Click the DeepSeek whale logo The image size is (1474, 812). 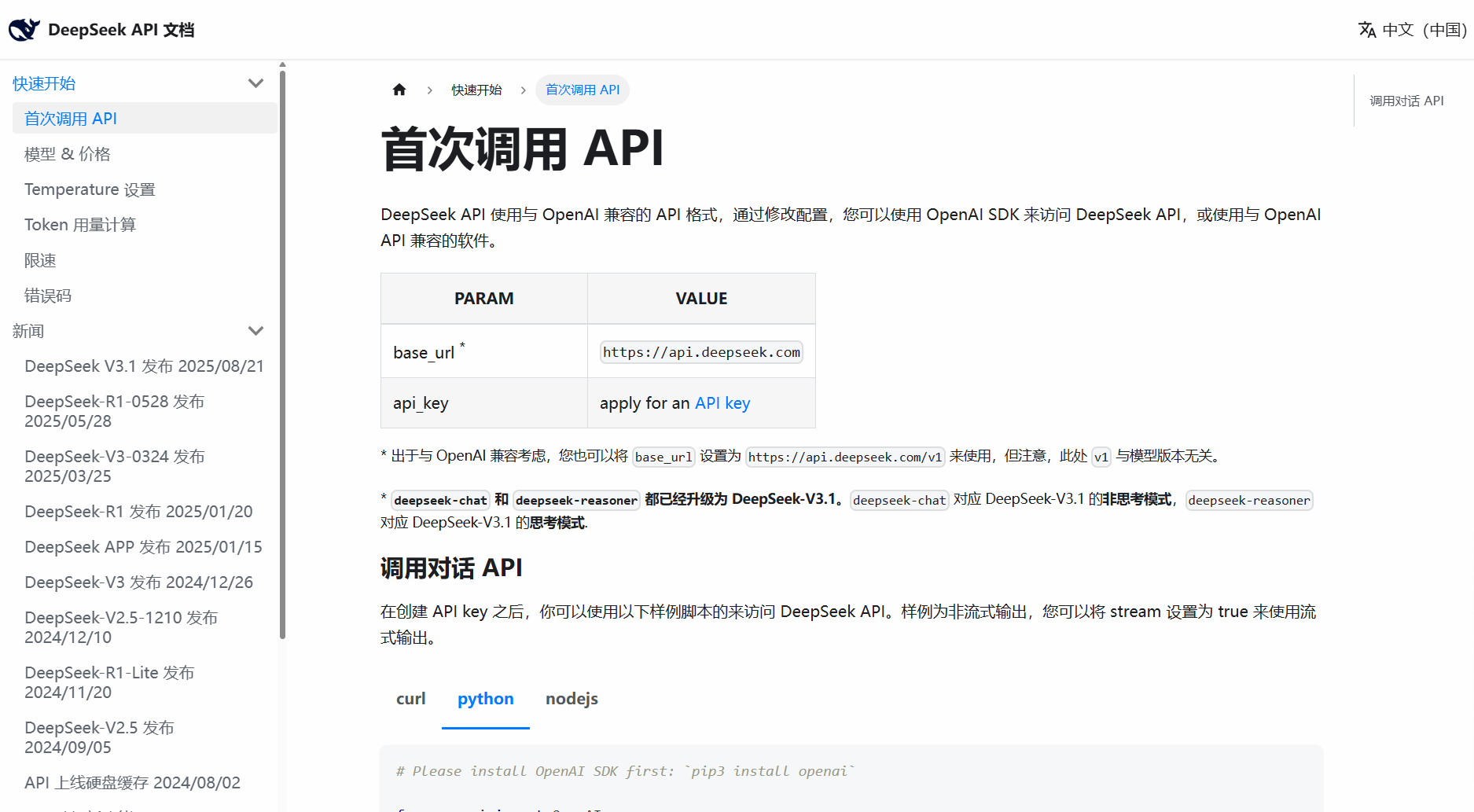pos(24,30)
